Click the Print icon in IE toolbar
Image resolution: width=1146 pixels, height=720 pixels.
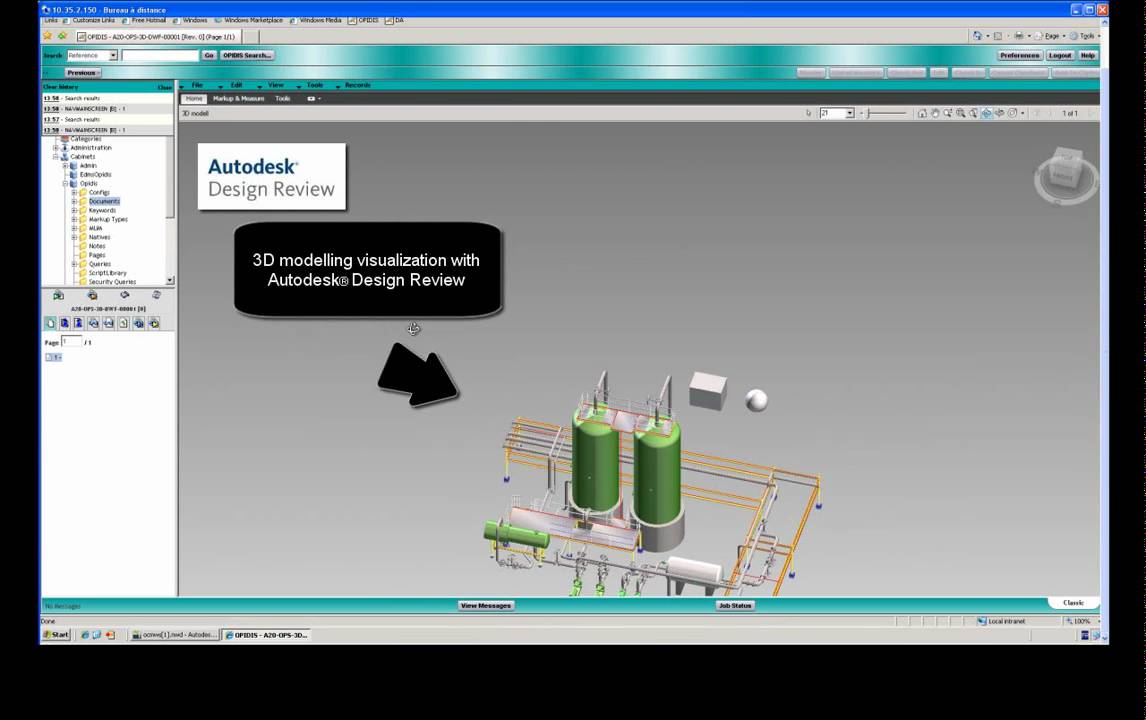1018,36
